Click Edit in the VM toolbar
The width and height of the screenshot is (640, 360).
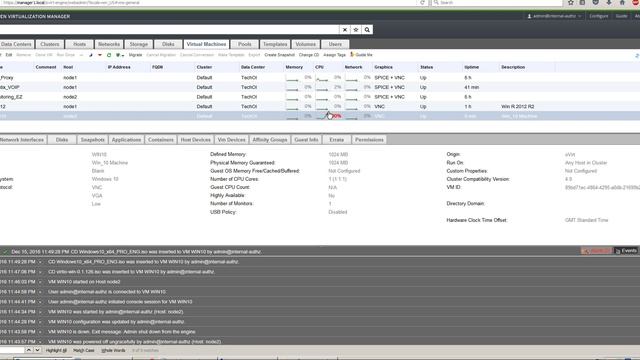pos(9,55)
